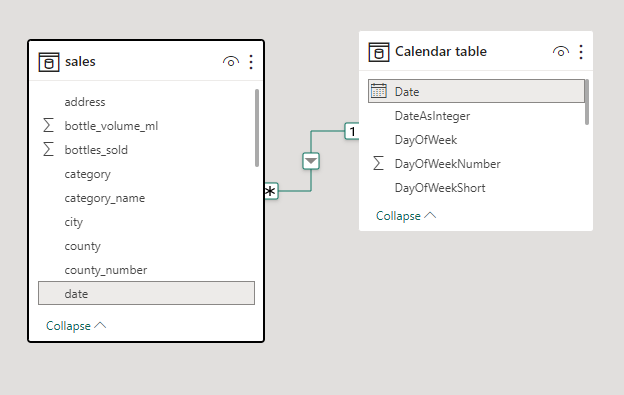Click the sigma icon beside bottle_volume_ml
624x395 pixels.
click(x=48, y=126)
